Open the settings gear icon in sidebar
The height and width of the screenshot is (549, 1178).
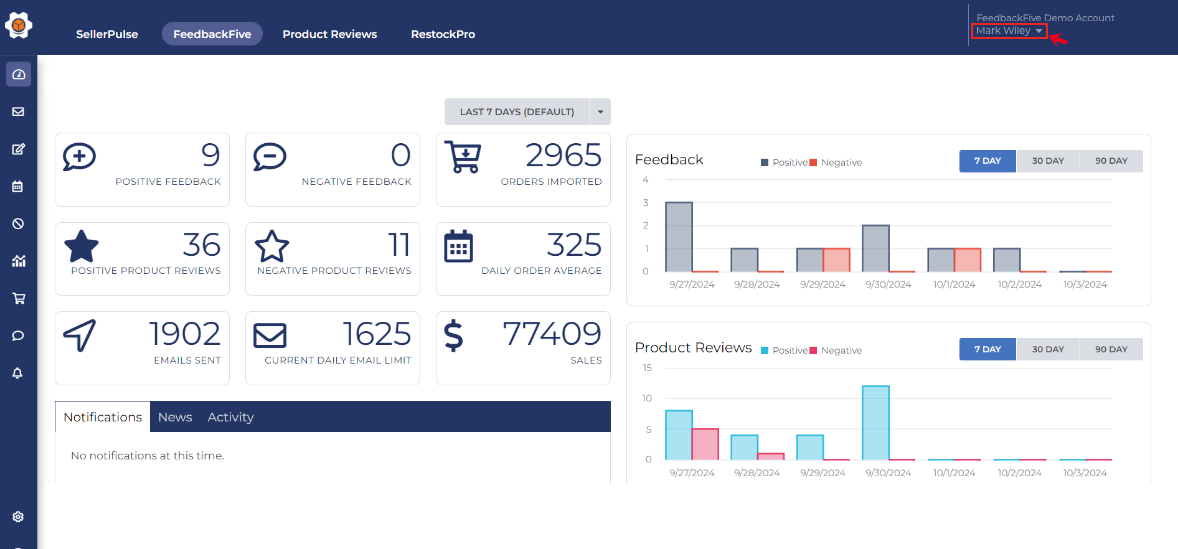pyautogui.click(x=18, y=518)
